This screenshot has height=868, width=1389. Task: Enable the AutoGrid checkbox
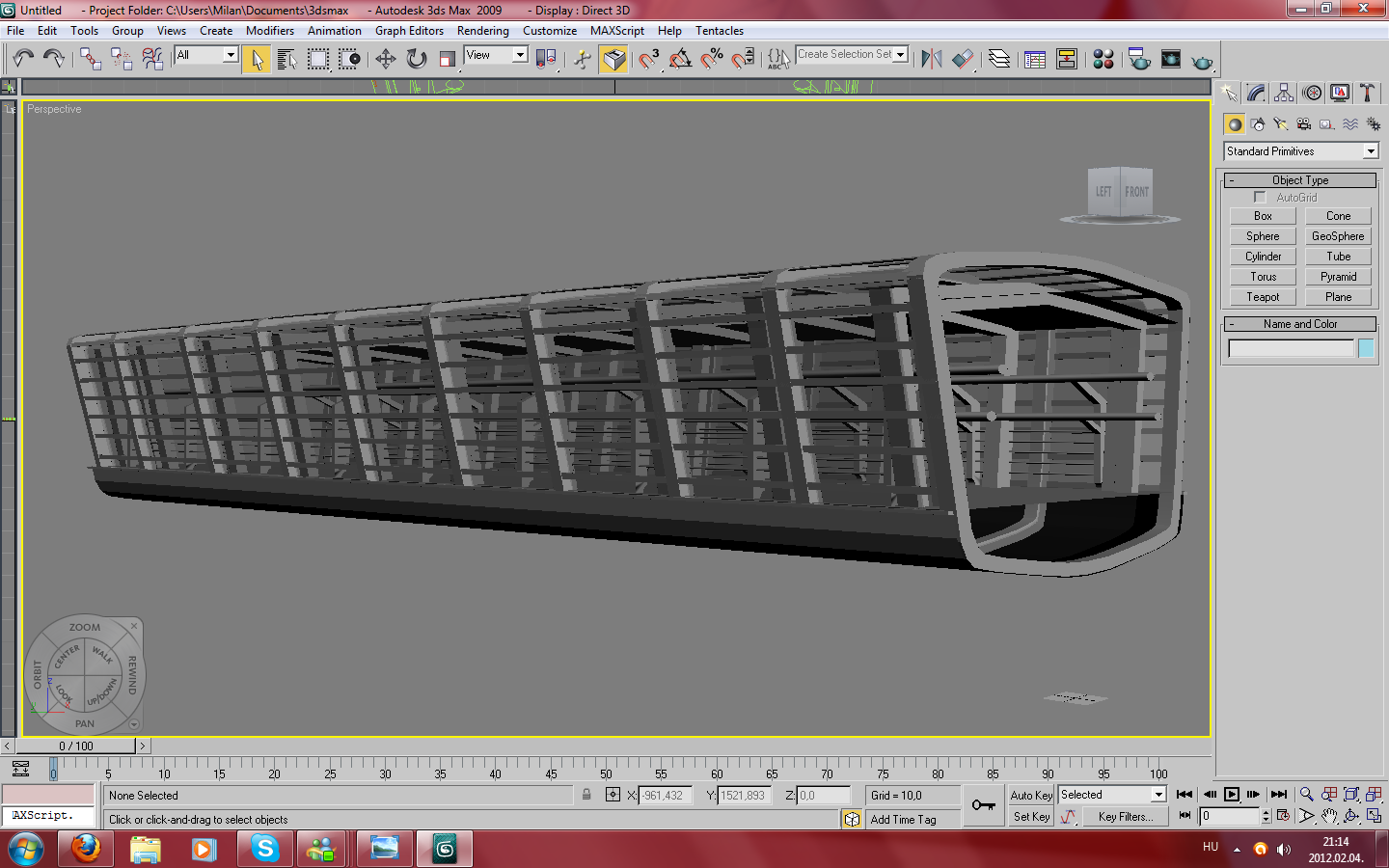1260,197
